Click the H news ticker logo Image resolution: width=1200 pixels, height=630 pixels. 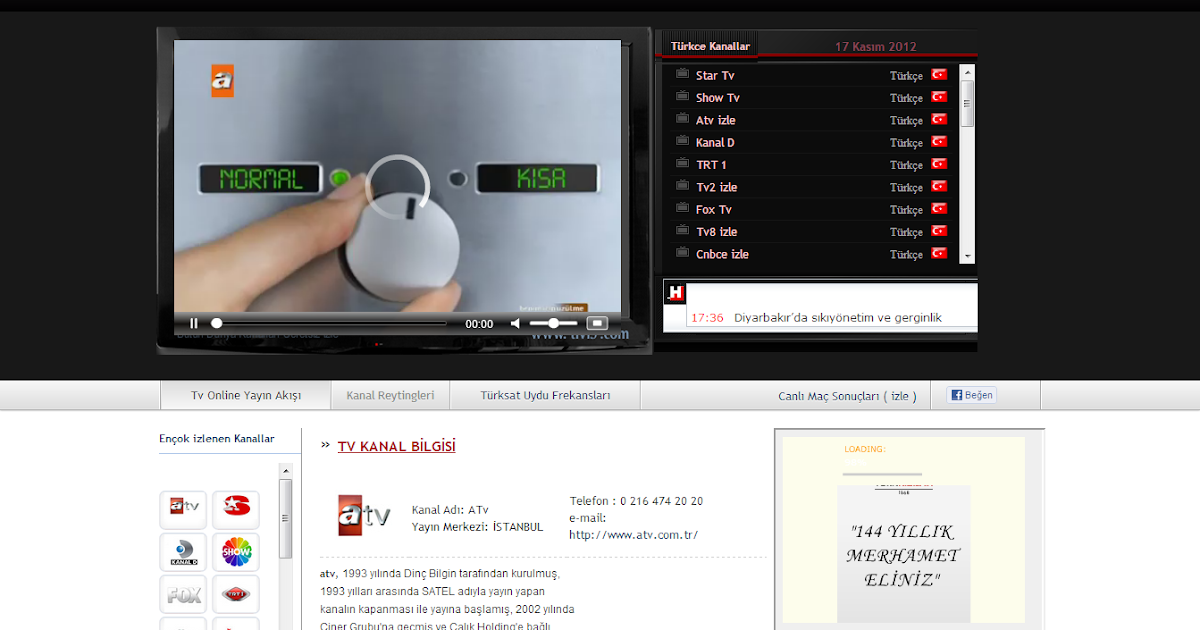click(676, 293)
